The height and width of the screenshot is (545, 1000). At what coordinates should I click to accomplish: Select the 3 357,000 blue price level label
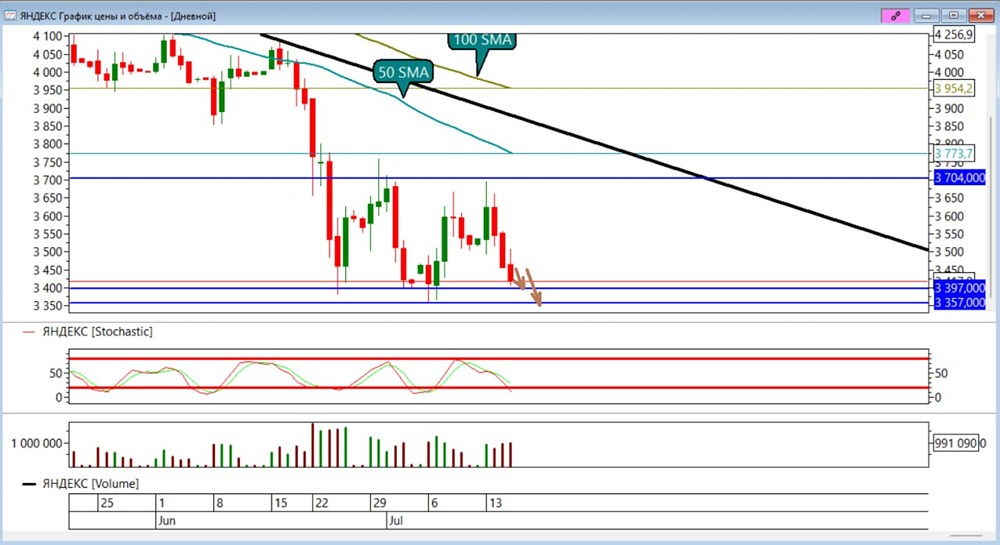[959, 302]
